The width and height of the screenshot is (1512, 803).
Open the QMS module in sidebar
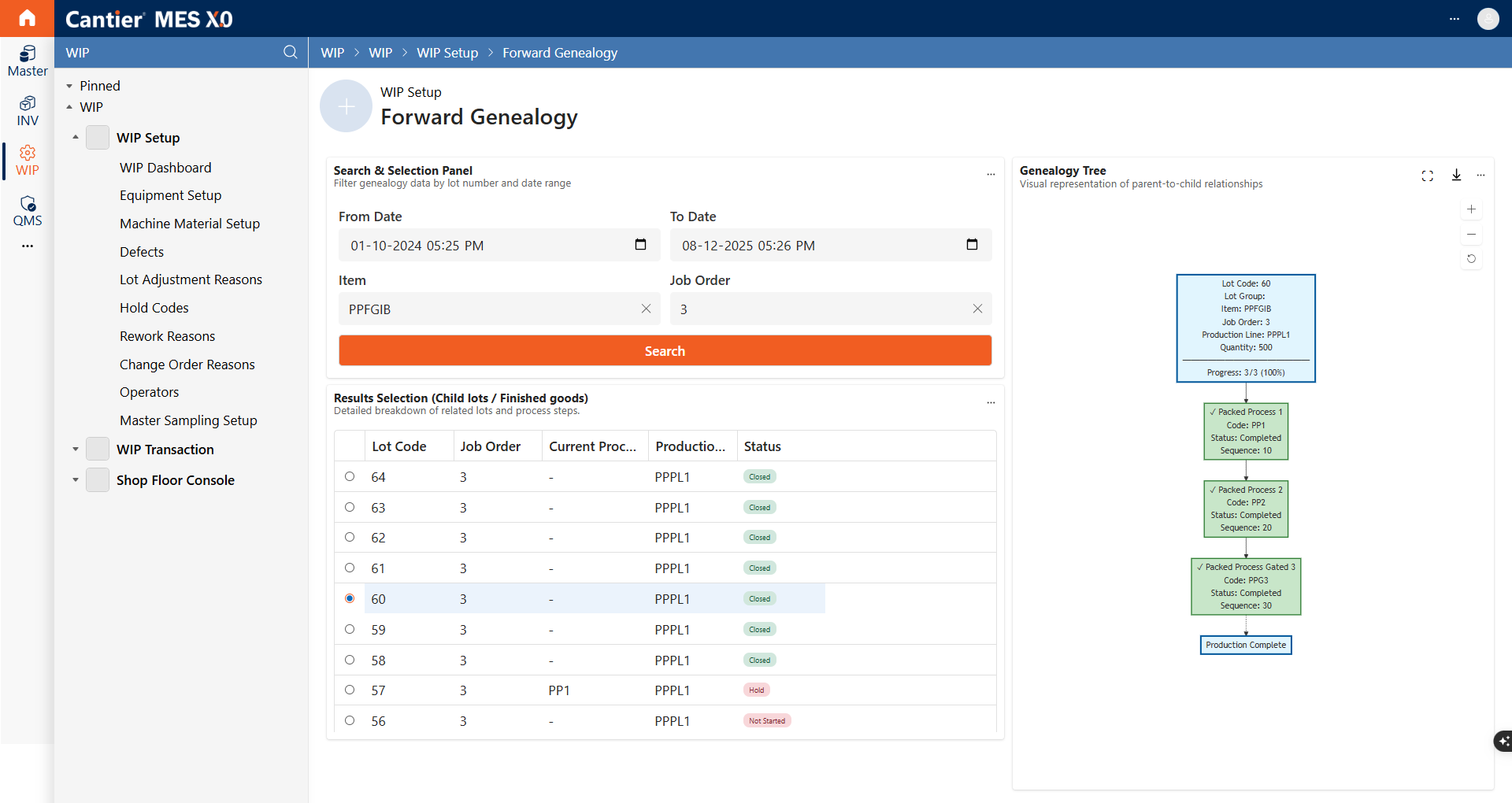[x=28, y=211]
